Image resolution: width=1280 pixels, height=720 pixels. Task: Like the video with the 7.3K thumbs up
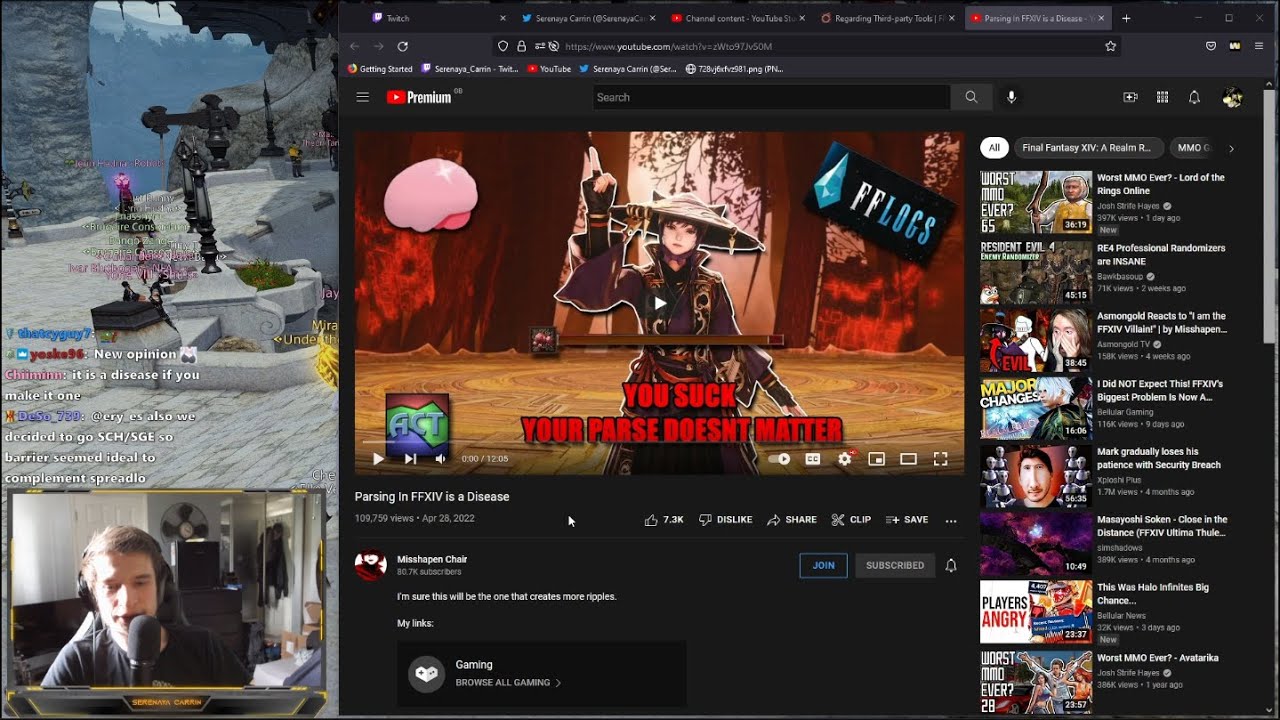[664, 520]
